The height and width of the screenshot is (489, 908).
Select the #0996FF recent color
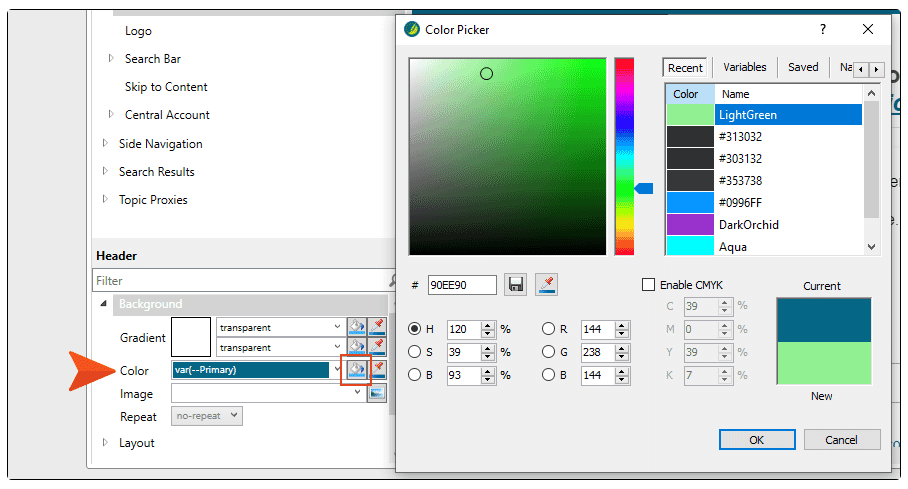click(764, 203)
